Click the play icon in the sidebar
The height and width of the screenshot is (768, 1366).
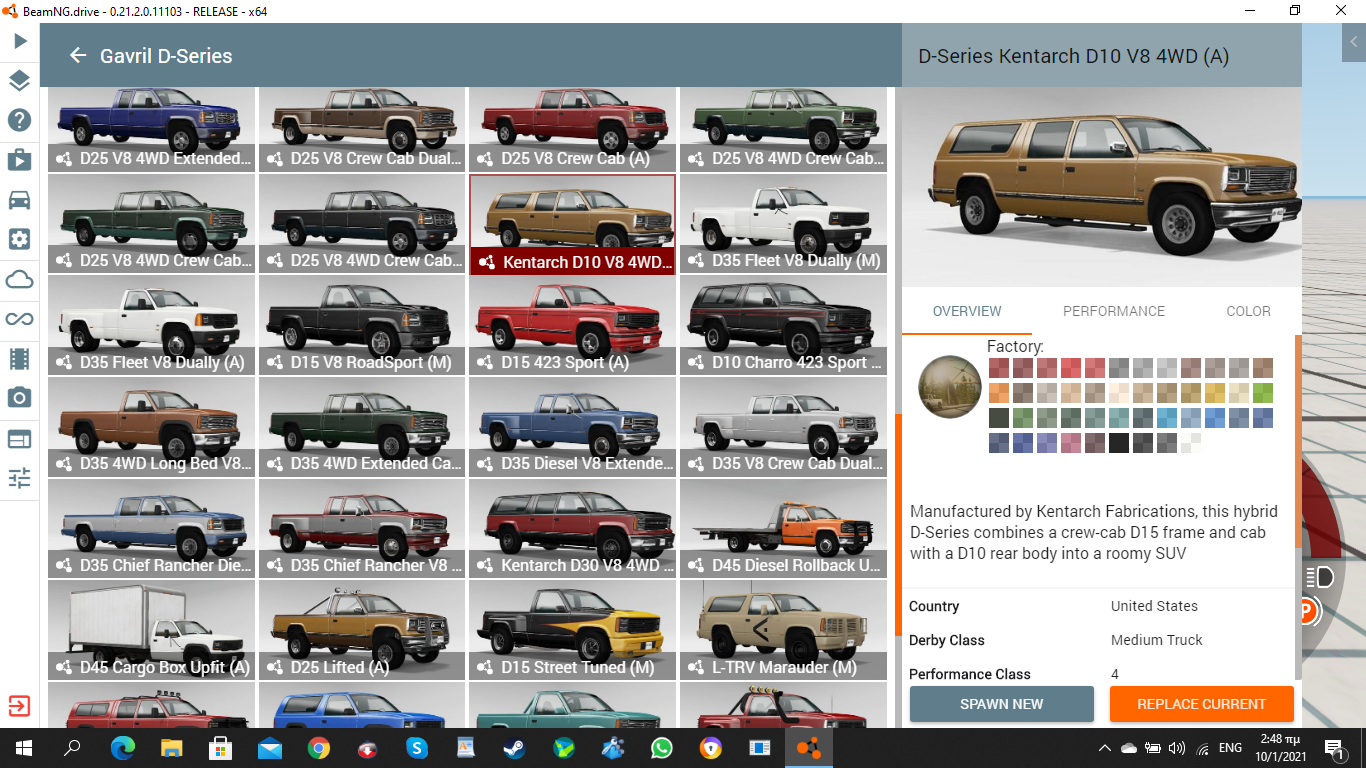tap(20, 42)
